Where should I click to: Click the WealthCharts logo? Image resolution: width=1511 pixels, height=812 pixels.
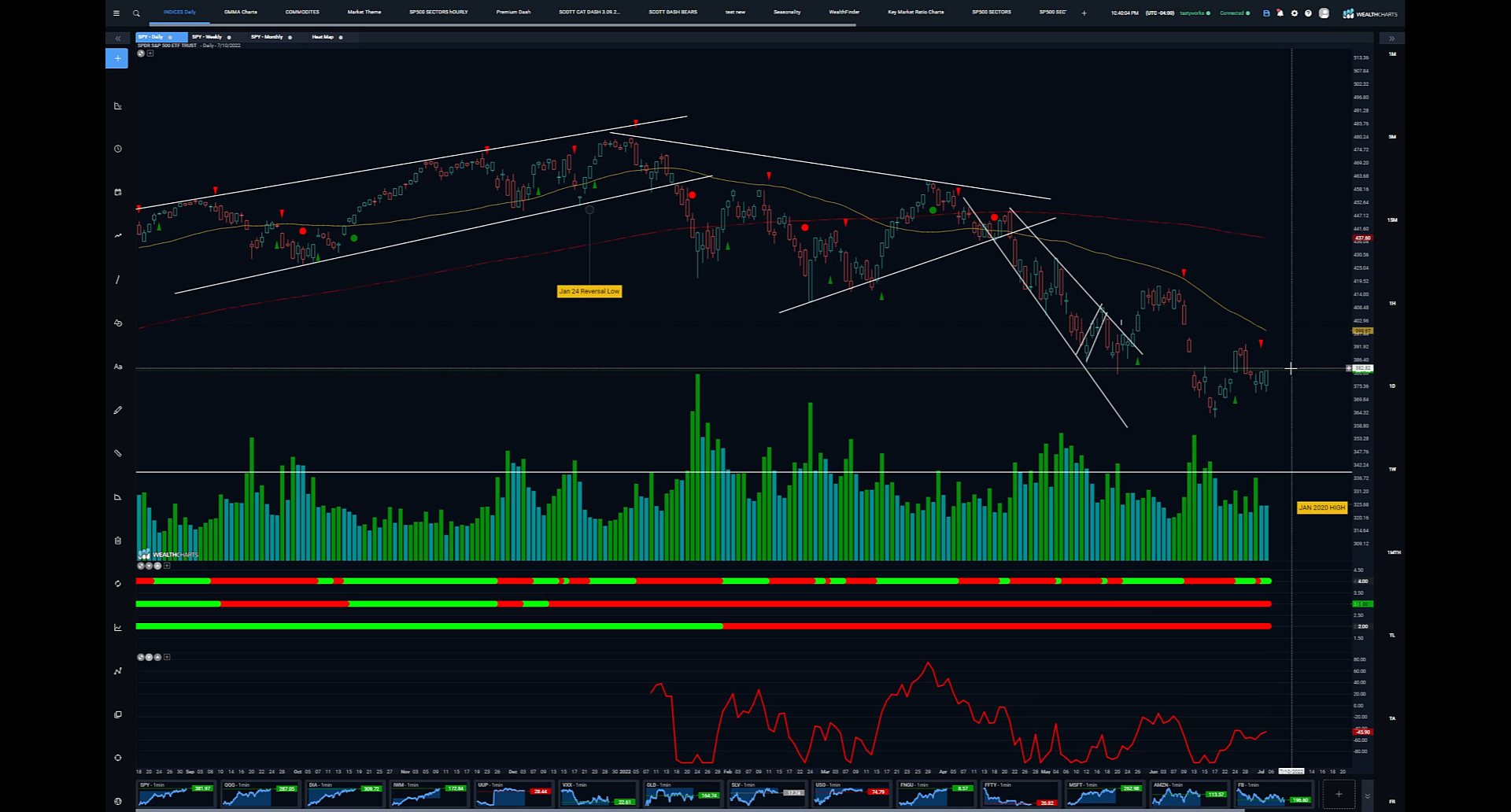point(1370,13)
